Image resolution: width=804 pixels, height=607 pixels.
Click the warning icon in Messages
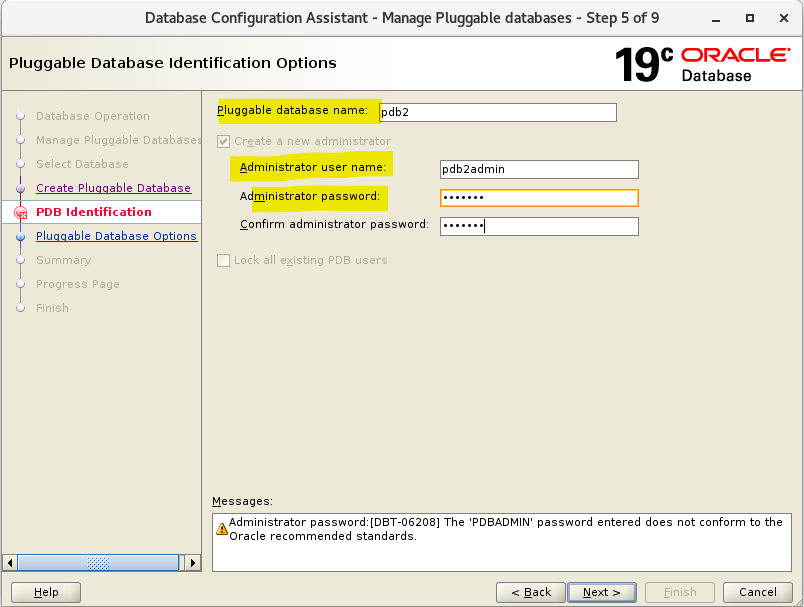pos(222,529)
